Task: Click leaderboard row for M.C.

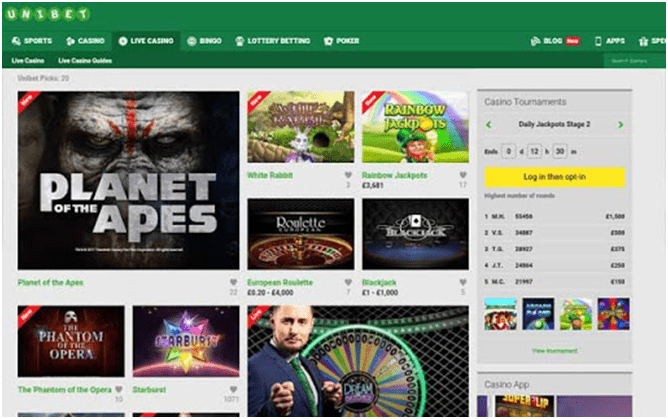Action: click(x=555, y=281)
